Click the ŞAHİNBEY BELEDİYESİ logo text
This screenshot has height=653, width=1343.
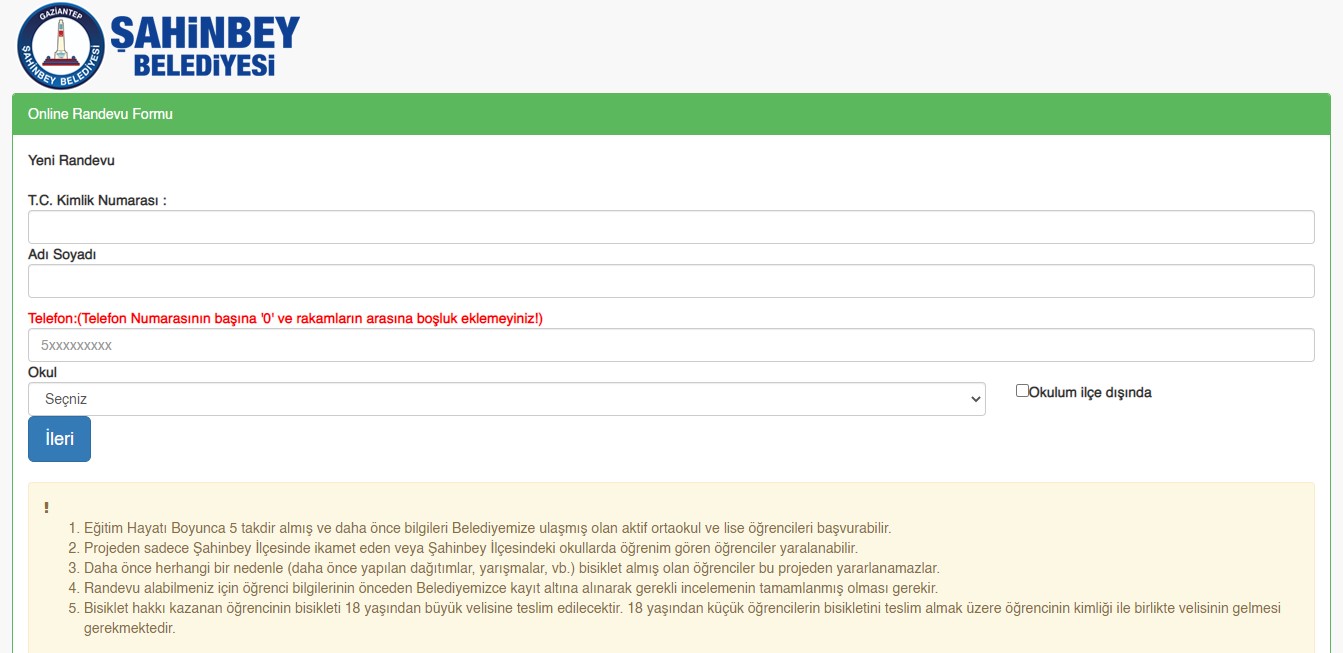[x=205, y=46]
